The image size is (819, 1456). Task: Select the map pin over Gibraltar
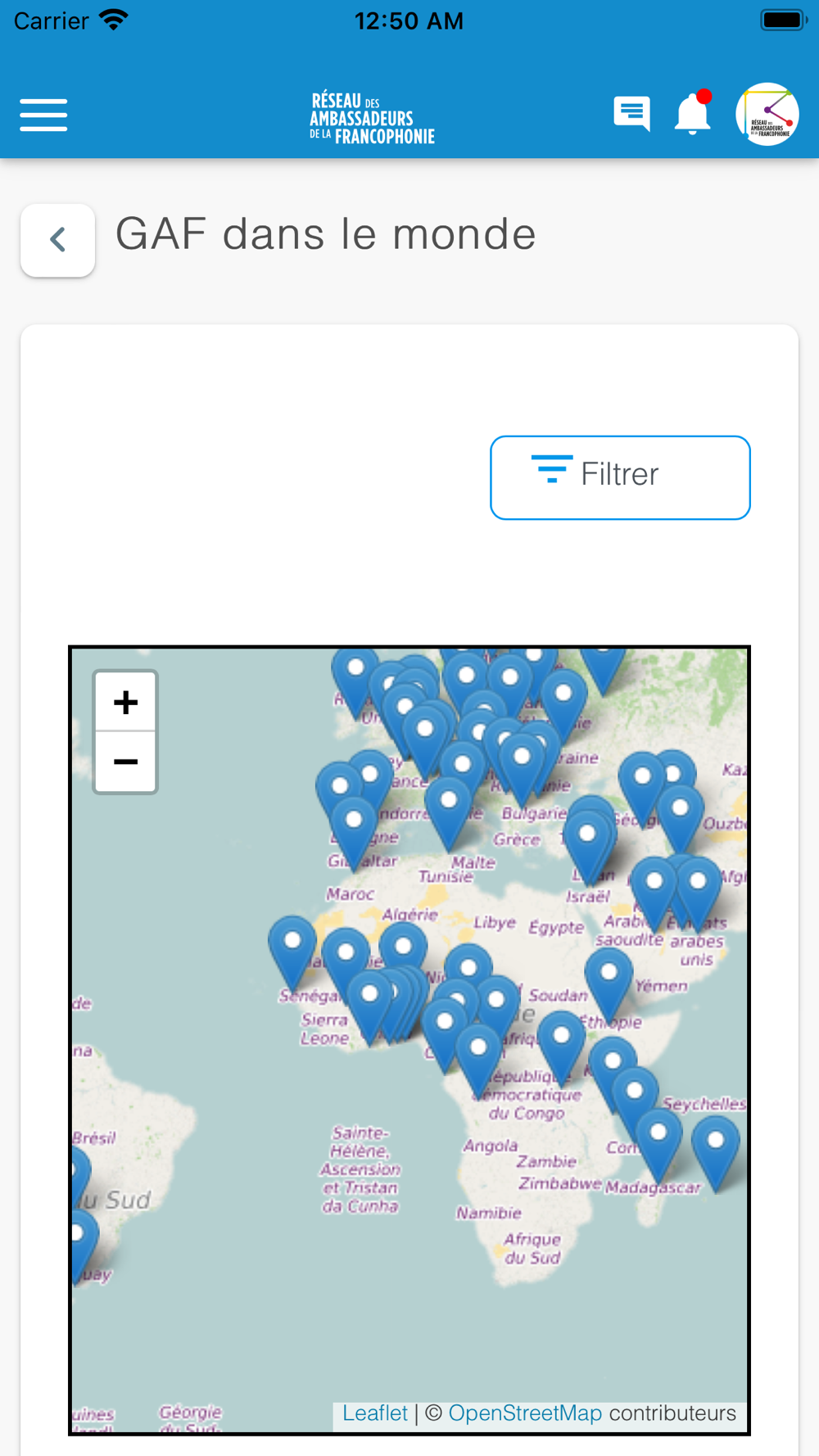coord(354,833)
